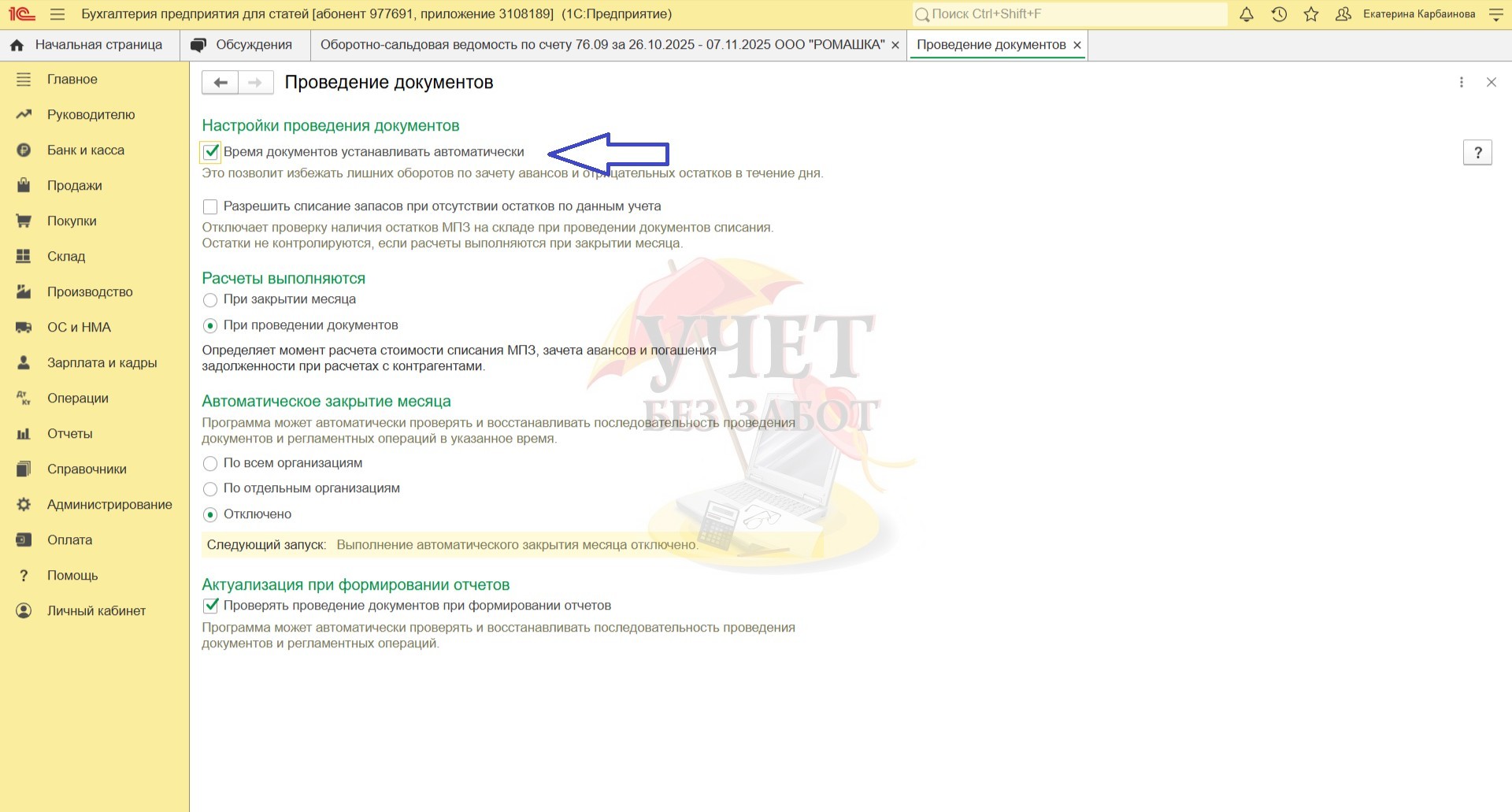Image resolution: width=1512 pixels, height=812 pixels.
Task: Click the 'Автоматическое закрытие месяца' heading
Action: pos(326,402)
